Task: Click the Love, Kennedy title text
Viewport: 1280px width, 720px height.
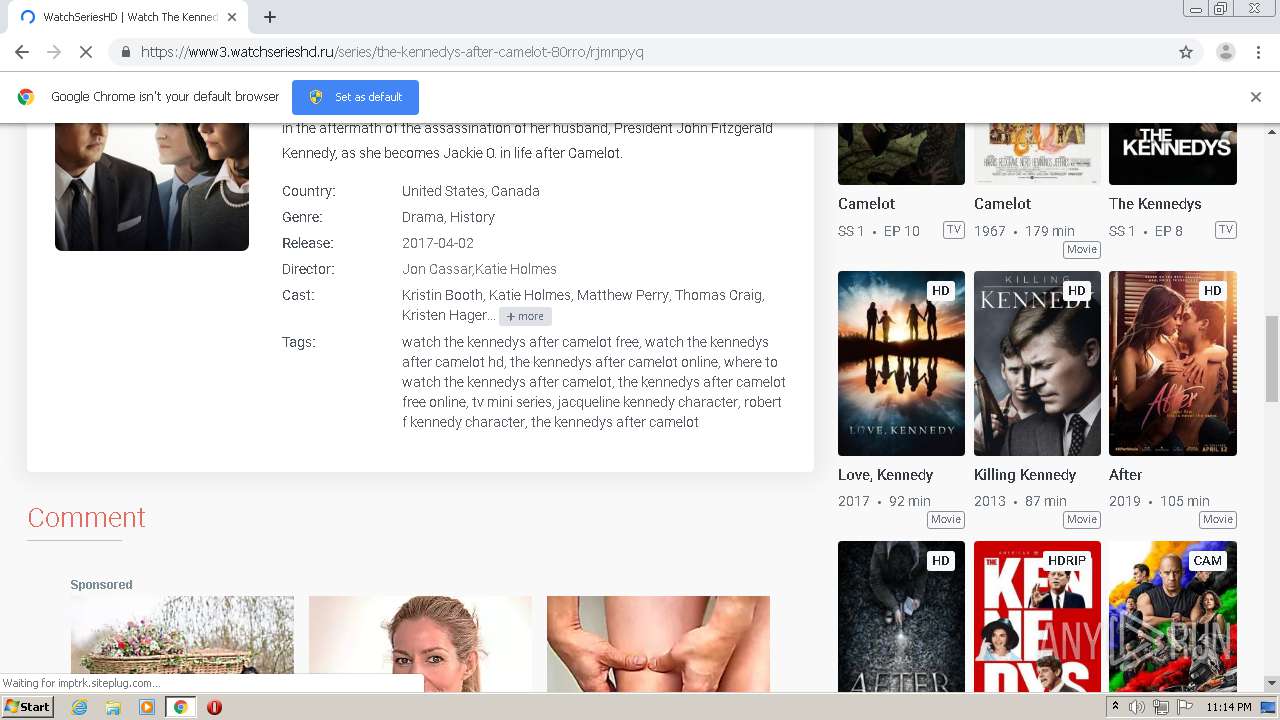Action: pyautogui.click(x=886, y=475)
